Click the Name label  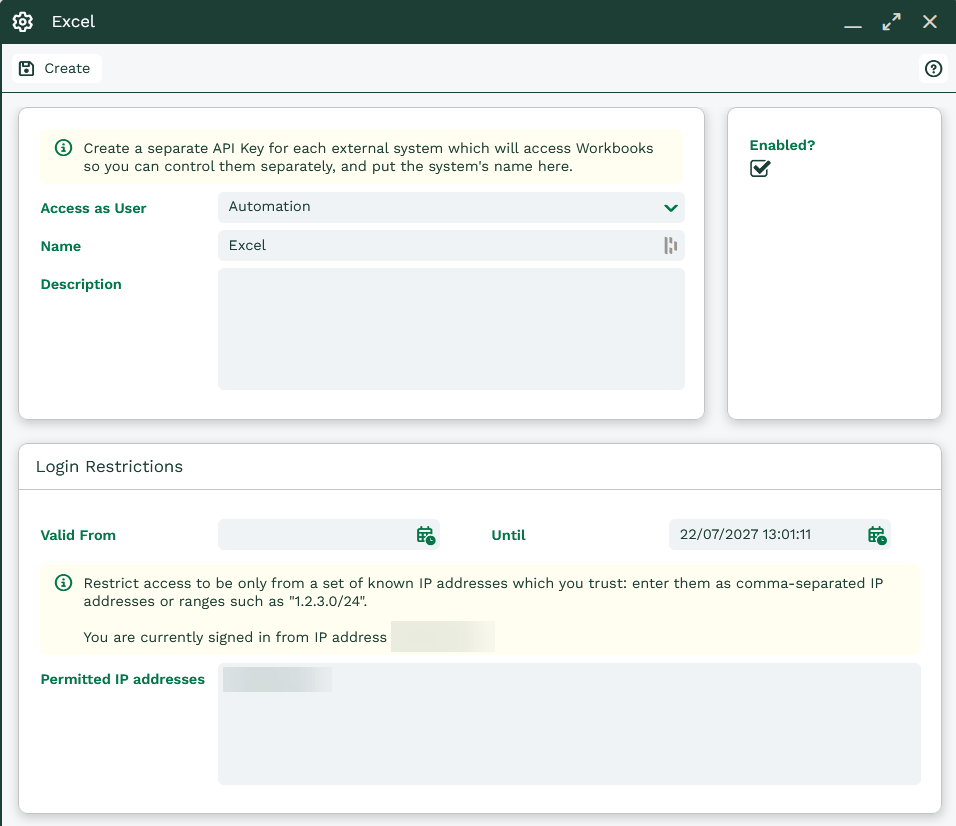[x=61, y=246]
